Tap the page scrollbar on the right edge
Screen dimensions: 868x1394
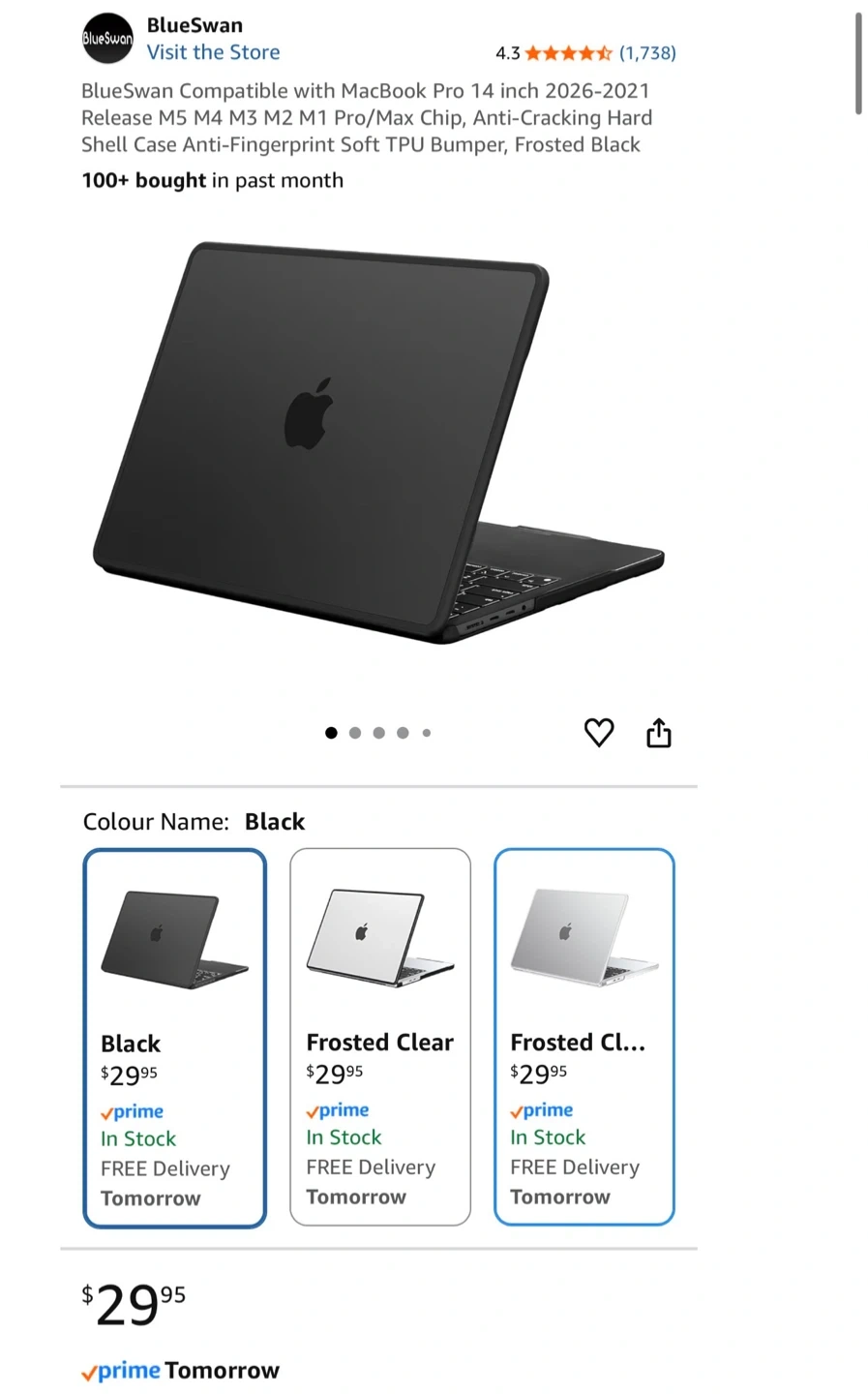(x=858, y=64)
